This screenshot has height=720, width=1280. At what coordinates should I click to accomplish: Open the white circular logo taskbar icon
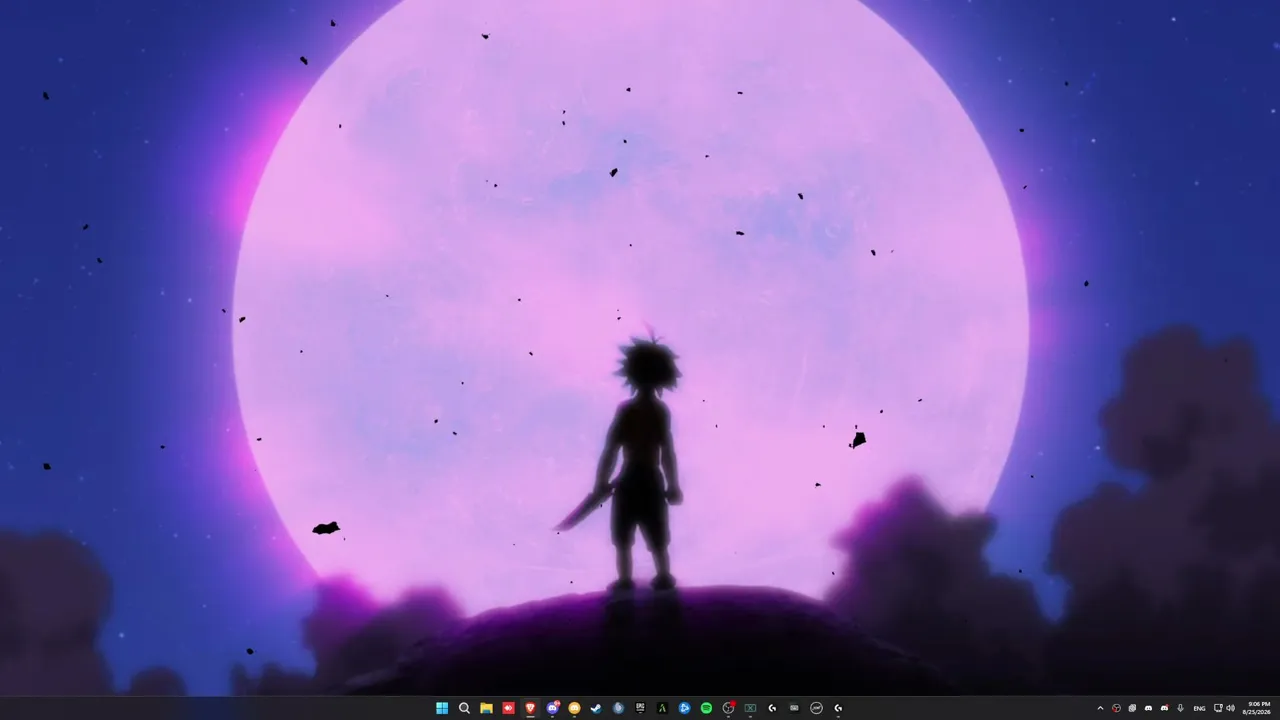(x=816, y=708)
